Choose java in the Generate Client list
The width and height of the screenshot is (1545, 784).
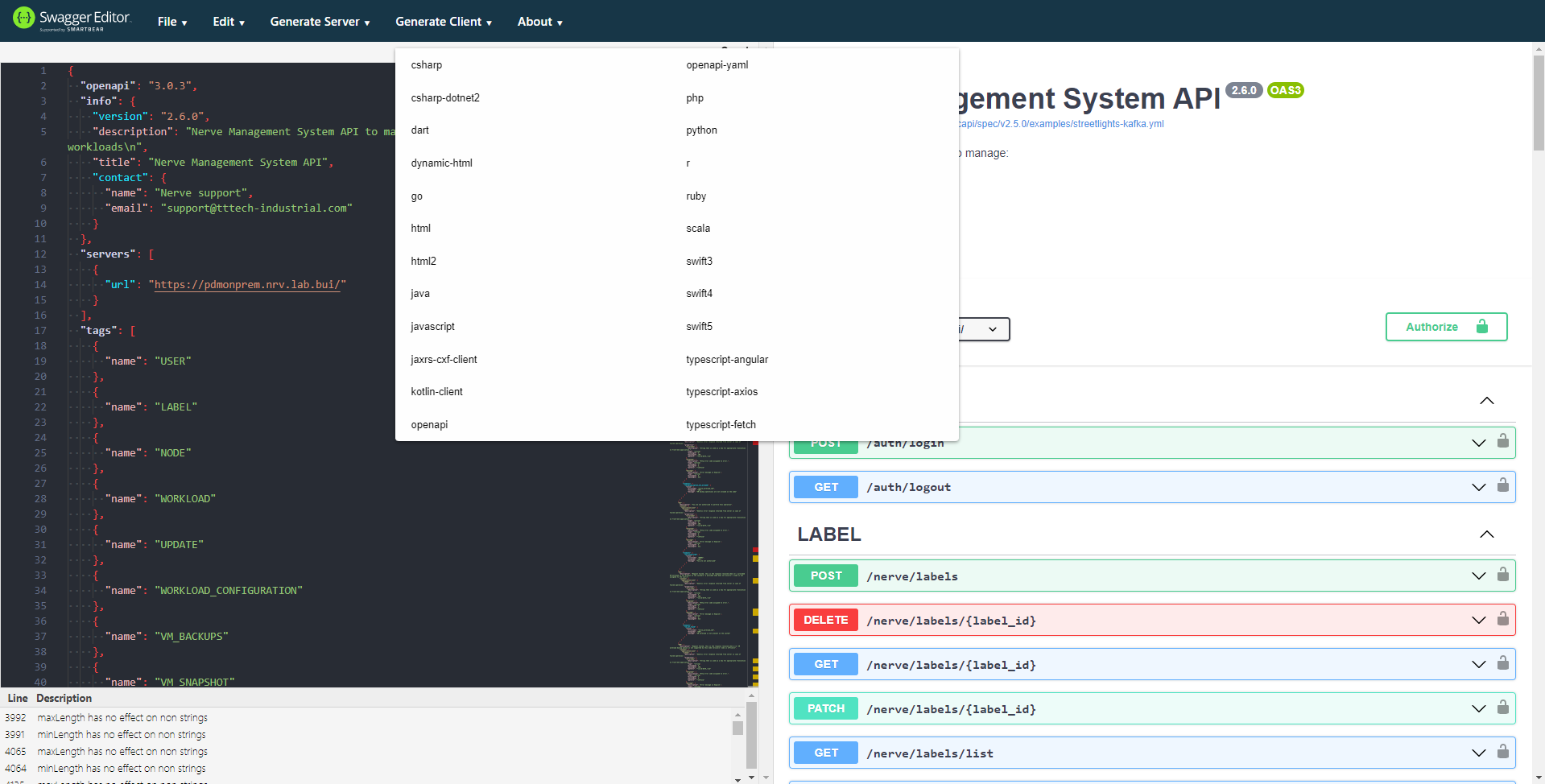point(419,293)
